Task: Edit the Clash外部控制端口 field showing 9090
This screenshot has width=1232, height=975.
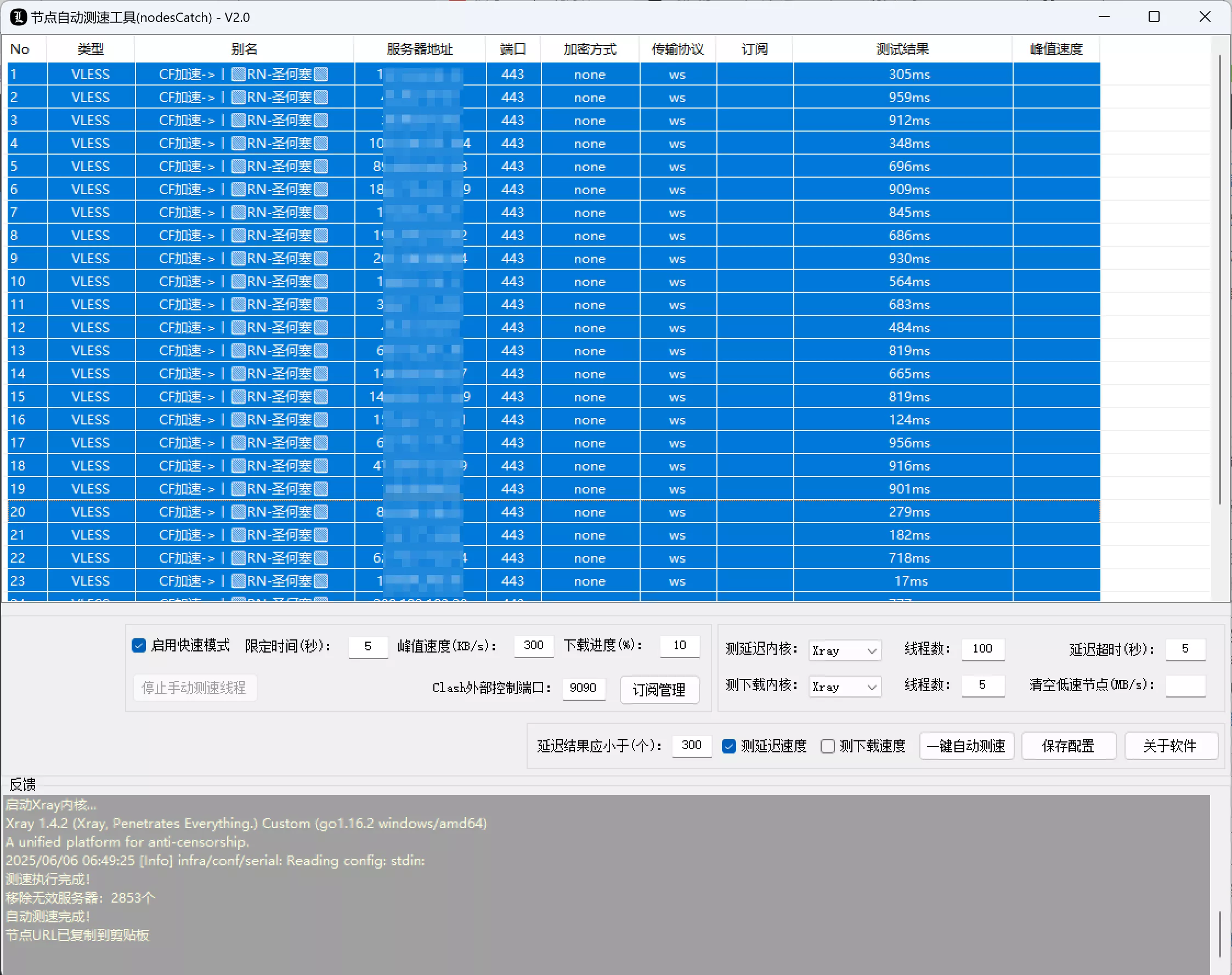Action: click(583, 689)
